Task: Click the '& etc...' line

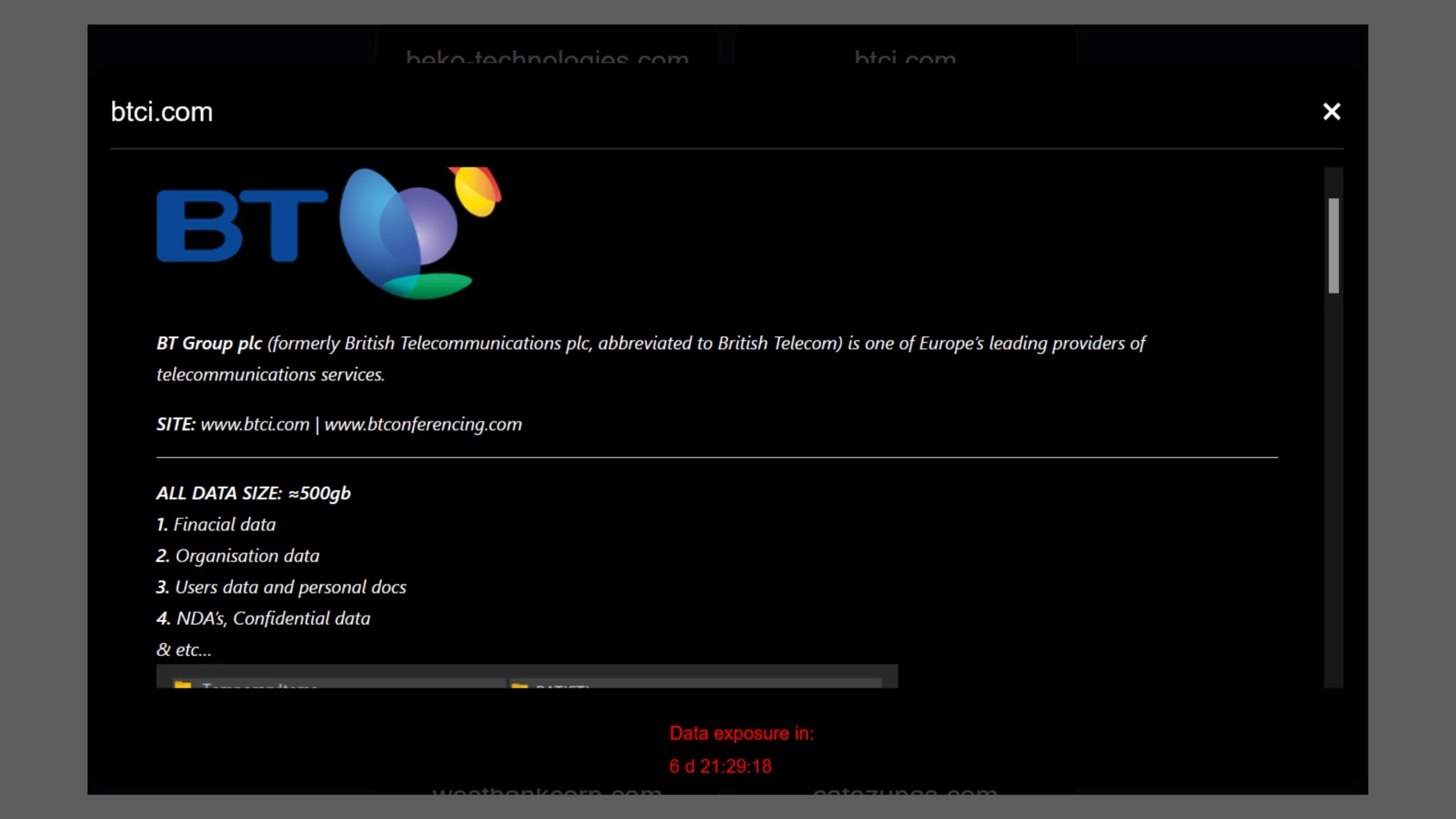Action: tap(184, 650)
